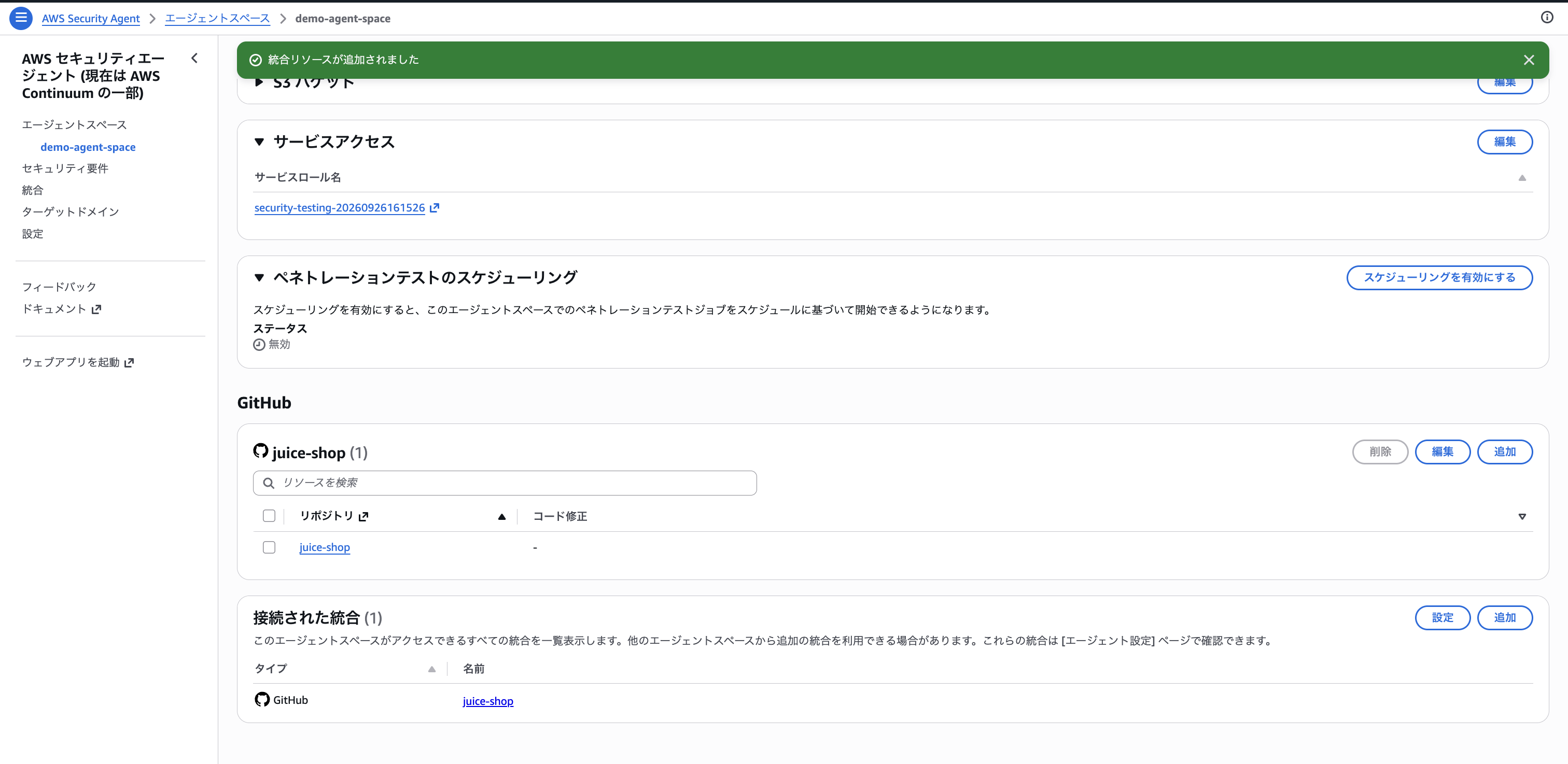Dismiss the green success notification

click(x=1529, y=60)
